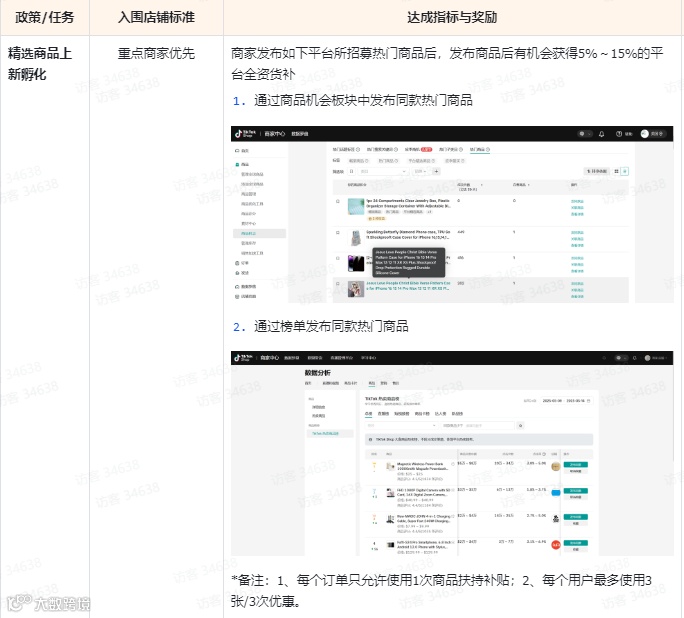Click creator avatar in Magnetic Wireless Power Bank row
This screenshot has height=618, width=684.
[555, 467]
